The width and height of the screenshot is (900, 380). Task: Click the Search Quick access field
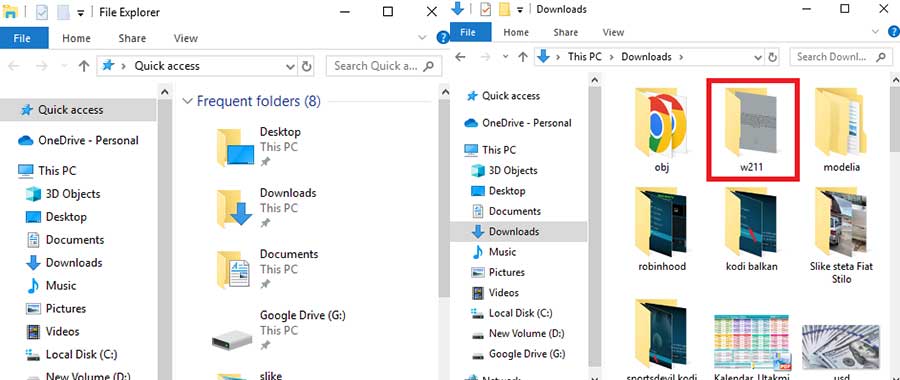click(383, 66)
